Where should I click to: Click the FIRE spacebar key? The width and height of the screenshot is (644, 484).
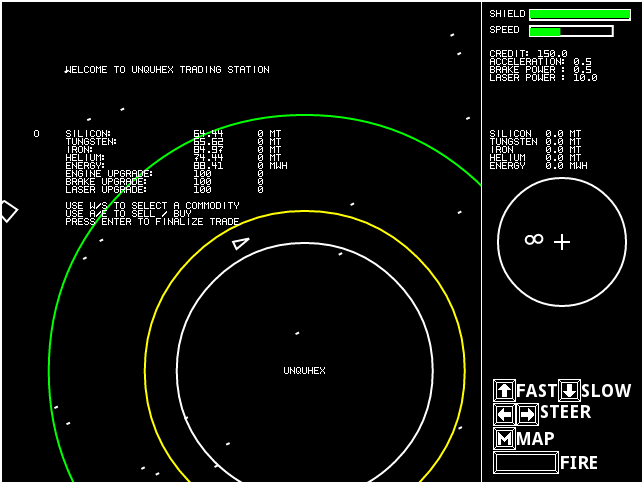pyautogui.click(x=526, y=463)
